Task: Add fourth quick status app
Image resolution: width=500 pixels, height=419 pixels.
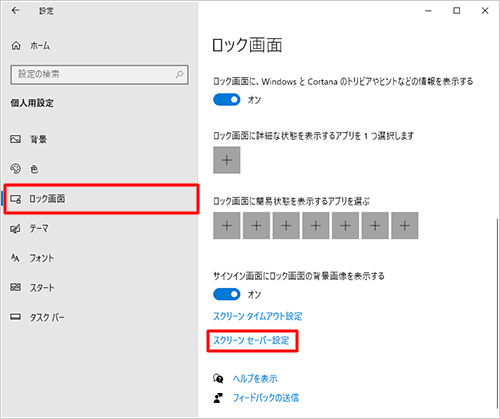Action: click(316, 226)
